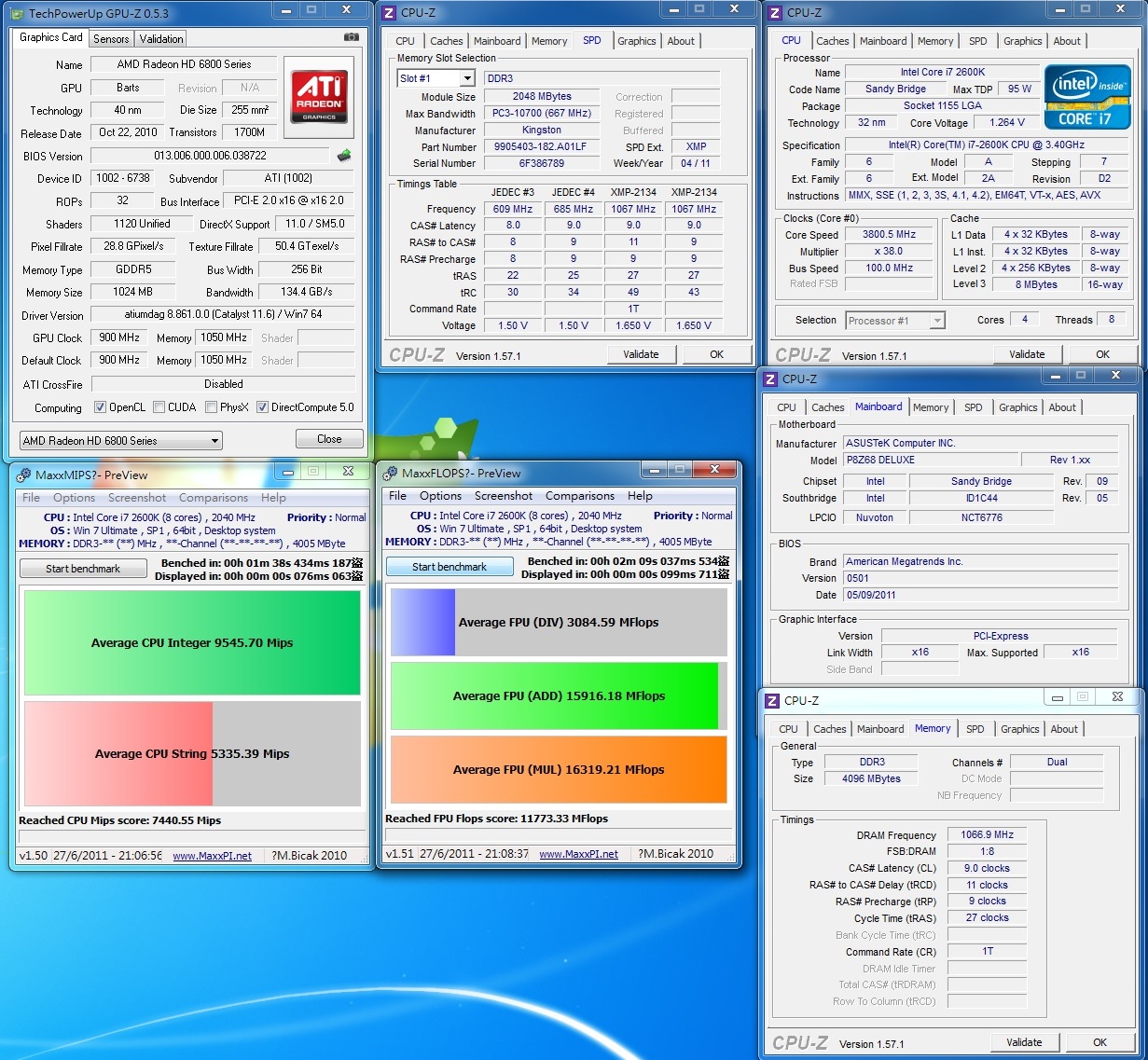Image resolution: width=1148 pixels, height=1060 pixels.
Task: Open the AMD Radeon HD 6800 Series dropdown
Action: [x=120, y=441]
